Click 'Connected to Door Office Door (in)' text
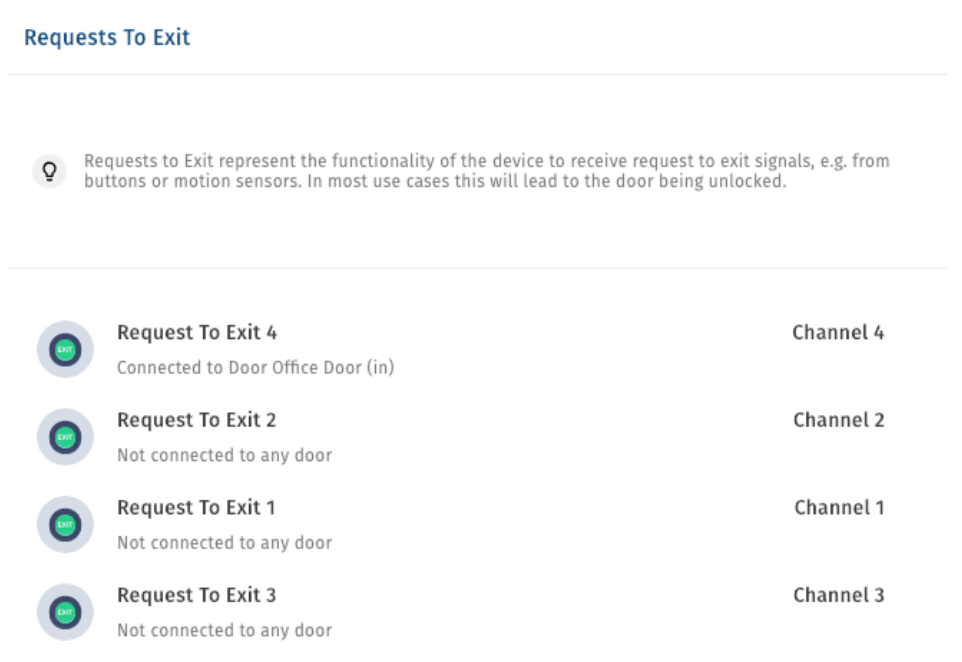The width and height of the screenshot is (962, 662). [255, 368]
